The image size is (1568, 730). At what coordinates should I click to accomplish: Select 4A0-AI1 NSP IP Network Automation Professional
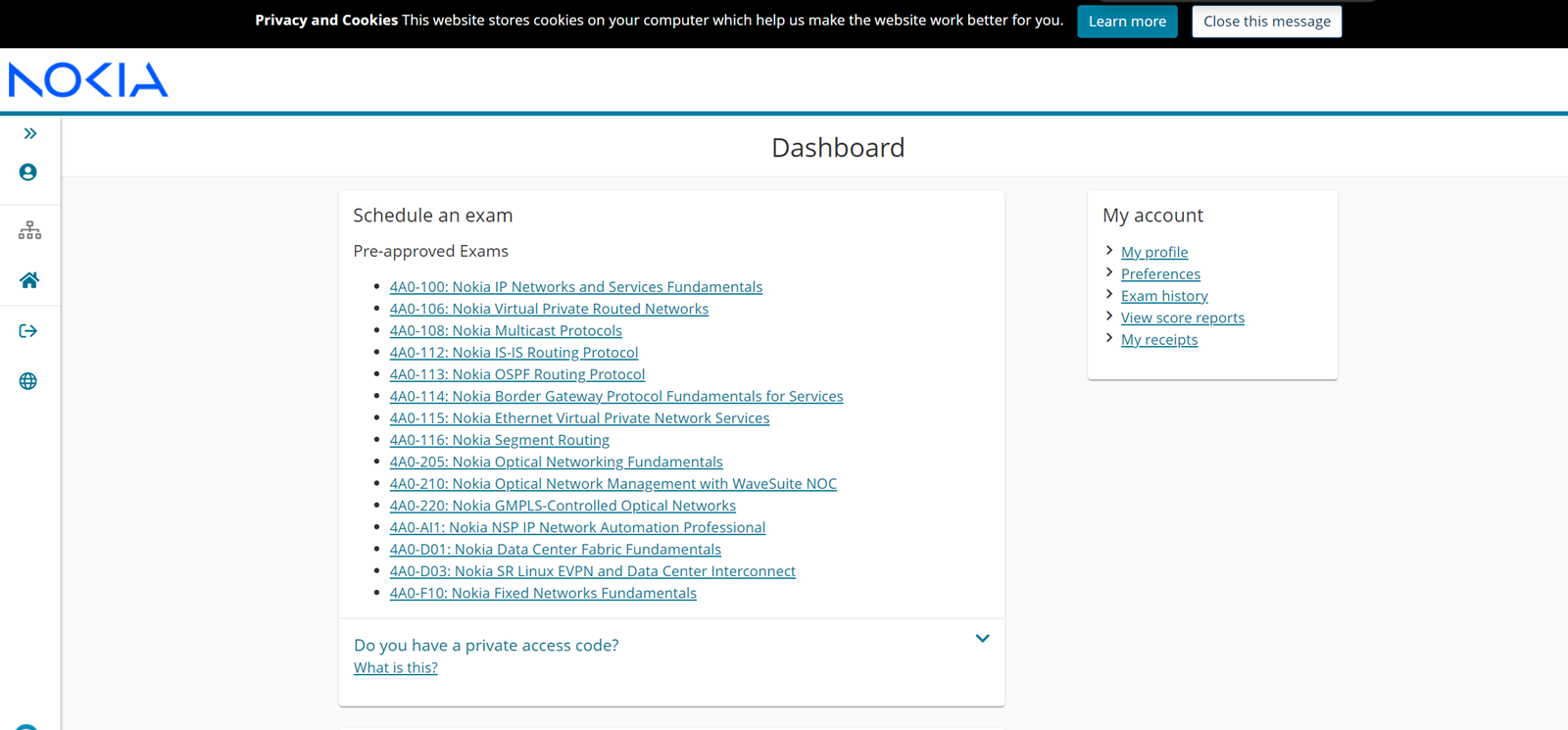click(x=577, y=527)
